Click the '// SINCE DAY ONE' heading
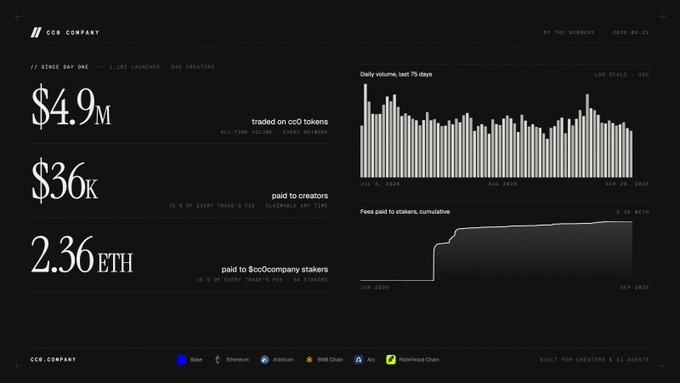This screenshot has height=383, width=680. [x=59, y=67]
